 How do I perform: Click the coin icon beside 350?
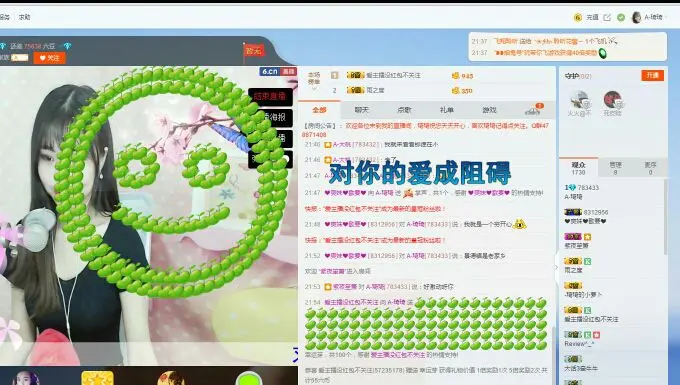(455, 91)
